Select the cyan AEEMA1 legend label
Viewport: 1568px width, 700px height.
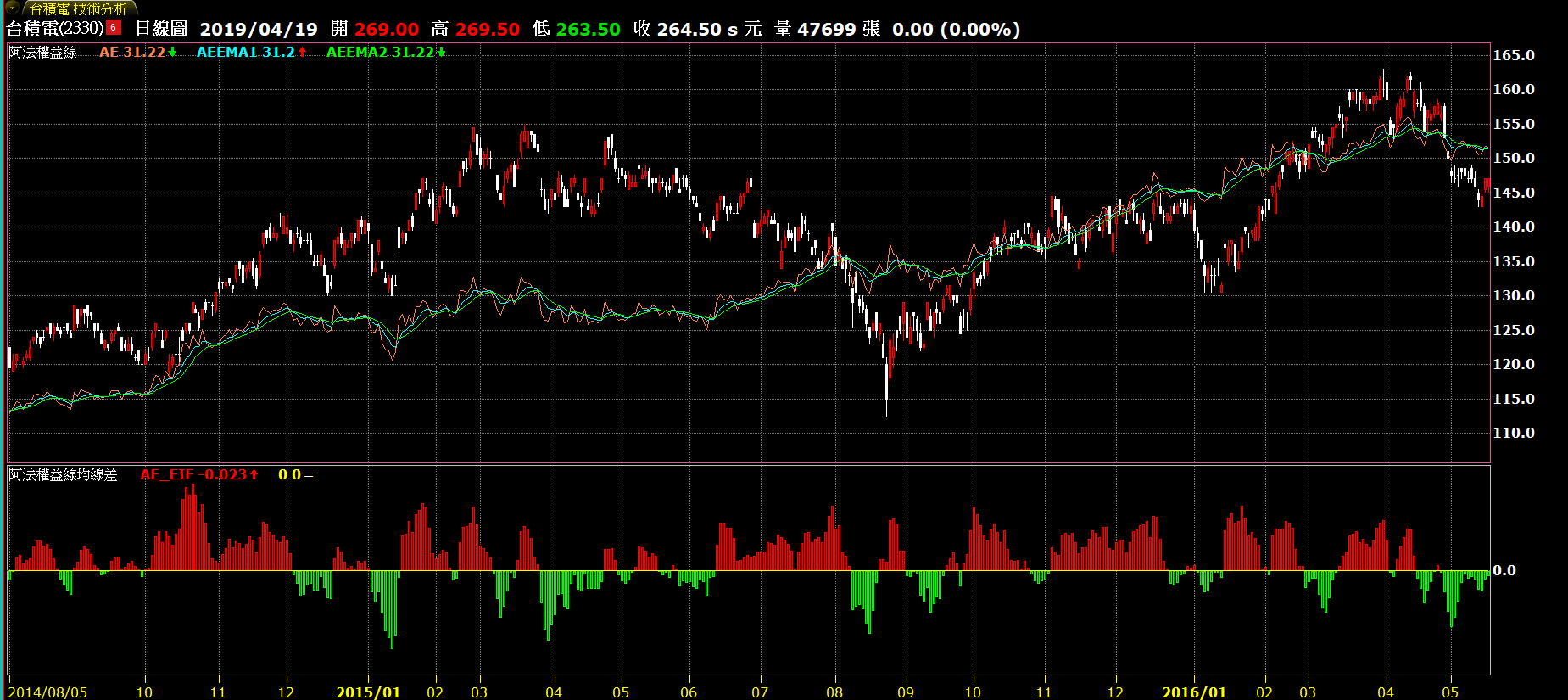pyautogui.click(x=245, y=53)
